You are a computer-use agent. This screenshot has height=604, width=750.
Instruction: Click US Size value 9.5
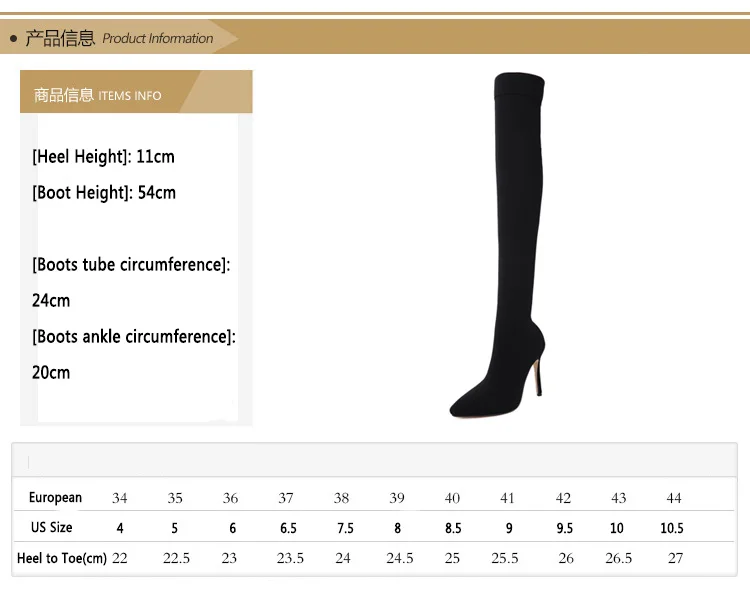(x=565, y=528)
